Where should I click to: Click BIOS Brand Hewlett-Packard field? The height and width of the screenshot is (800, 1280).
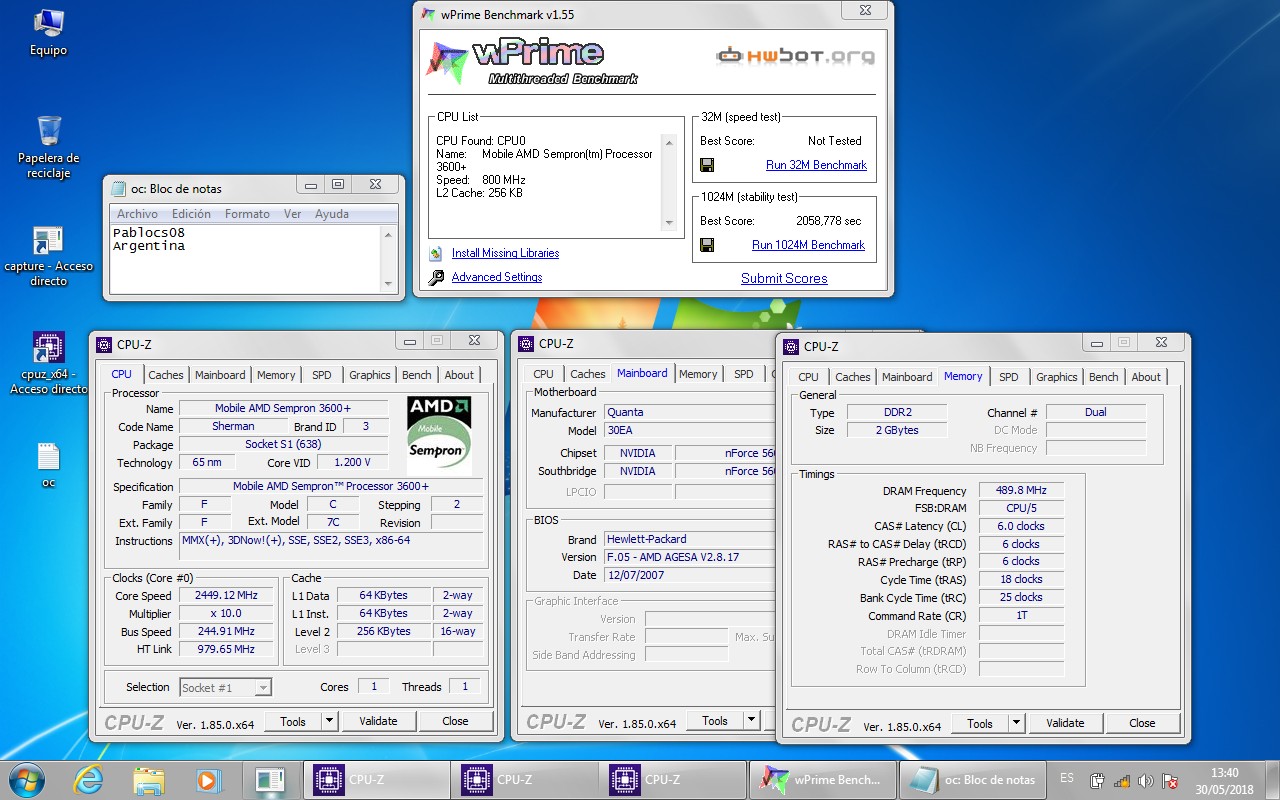click(x=688, y=539)
